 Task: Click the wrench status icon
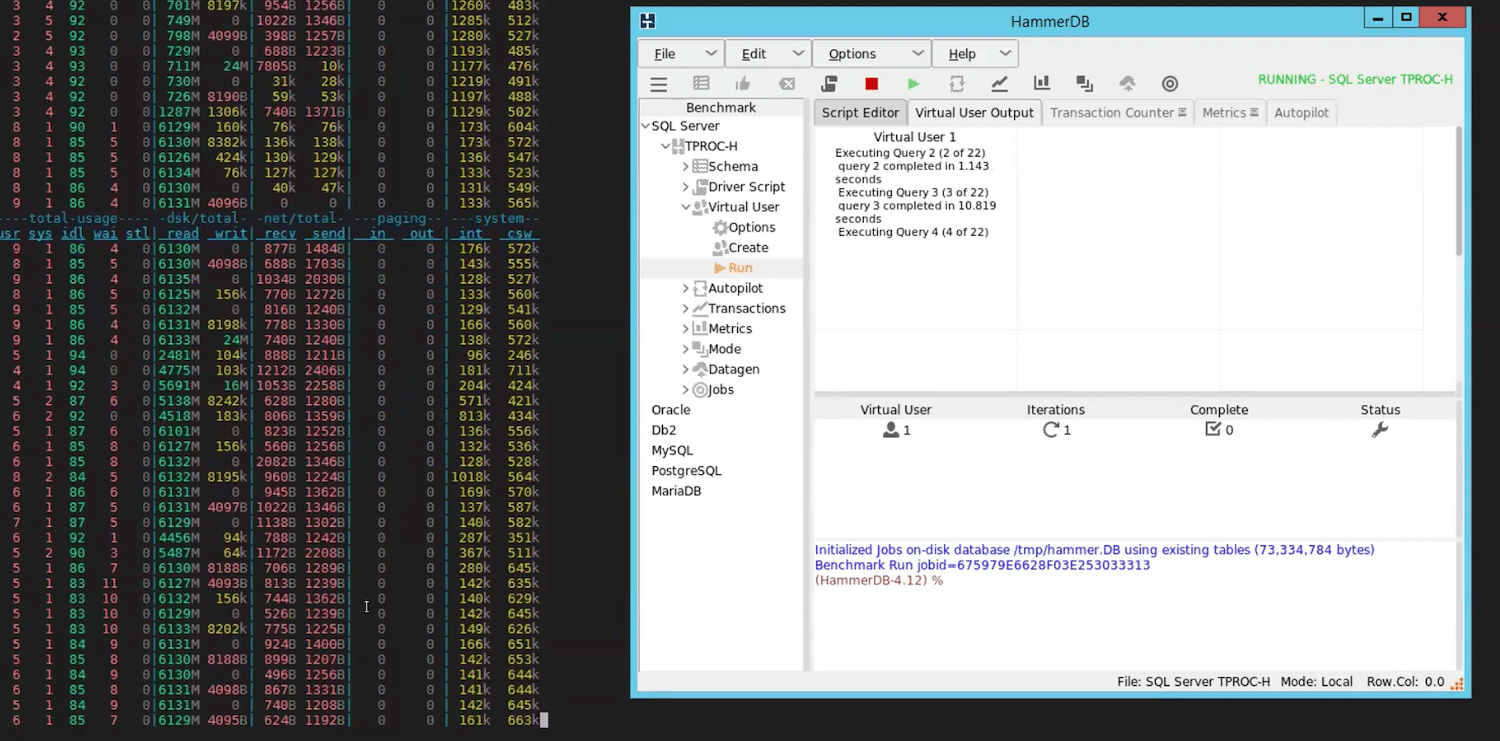coord(1380,430)
